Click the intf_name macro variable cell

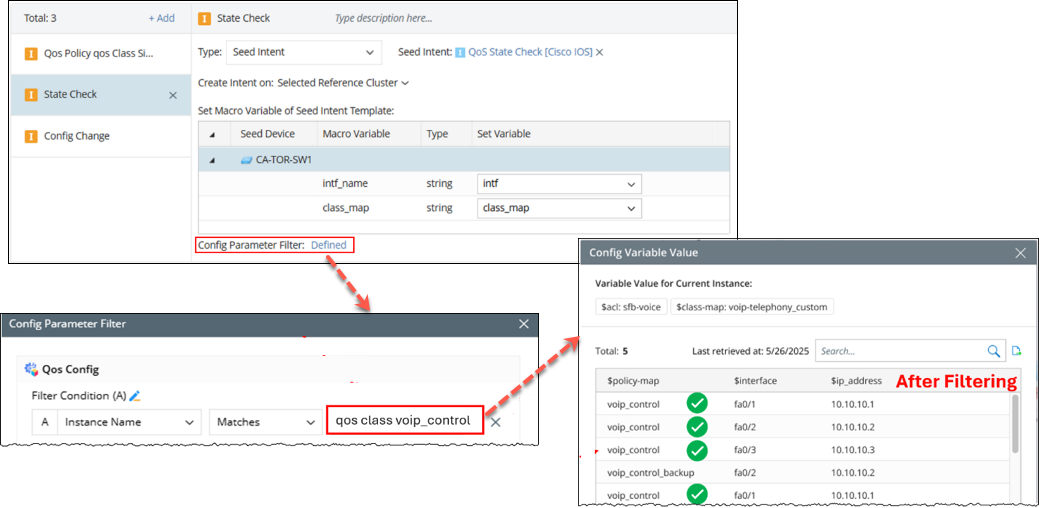coord(345,183)
